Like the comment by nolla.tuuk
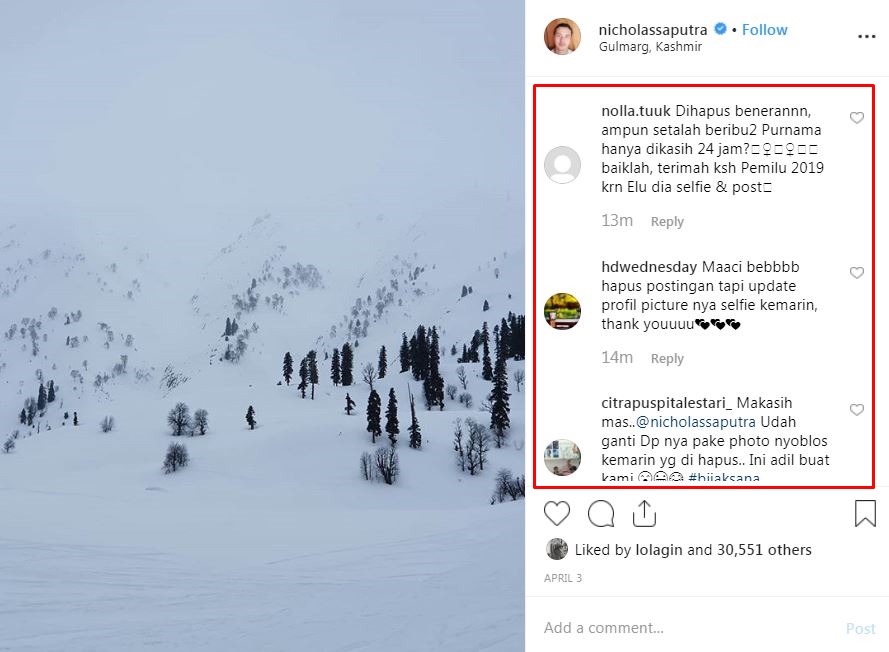This screenshot has height=652, width=889. (x=857, y=118)
